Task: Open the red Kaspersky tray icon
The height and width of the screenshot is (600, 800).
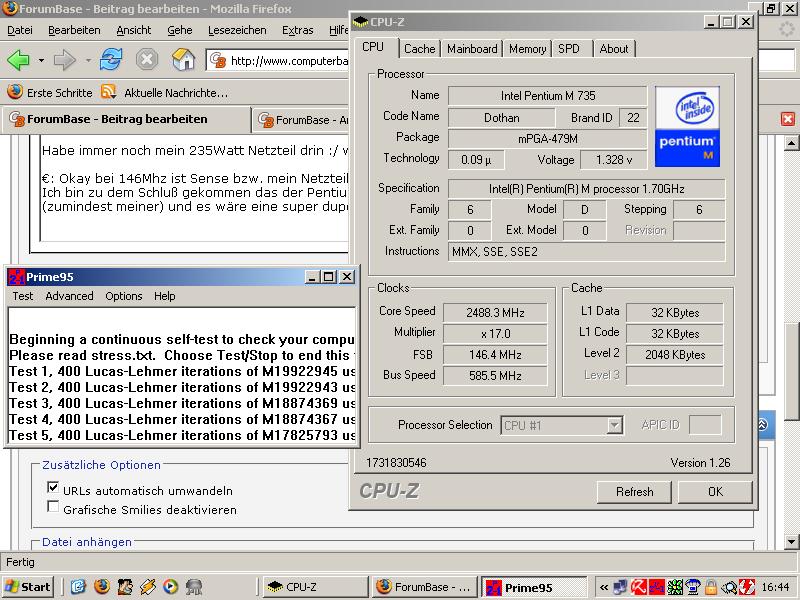Action: (638, 587)
